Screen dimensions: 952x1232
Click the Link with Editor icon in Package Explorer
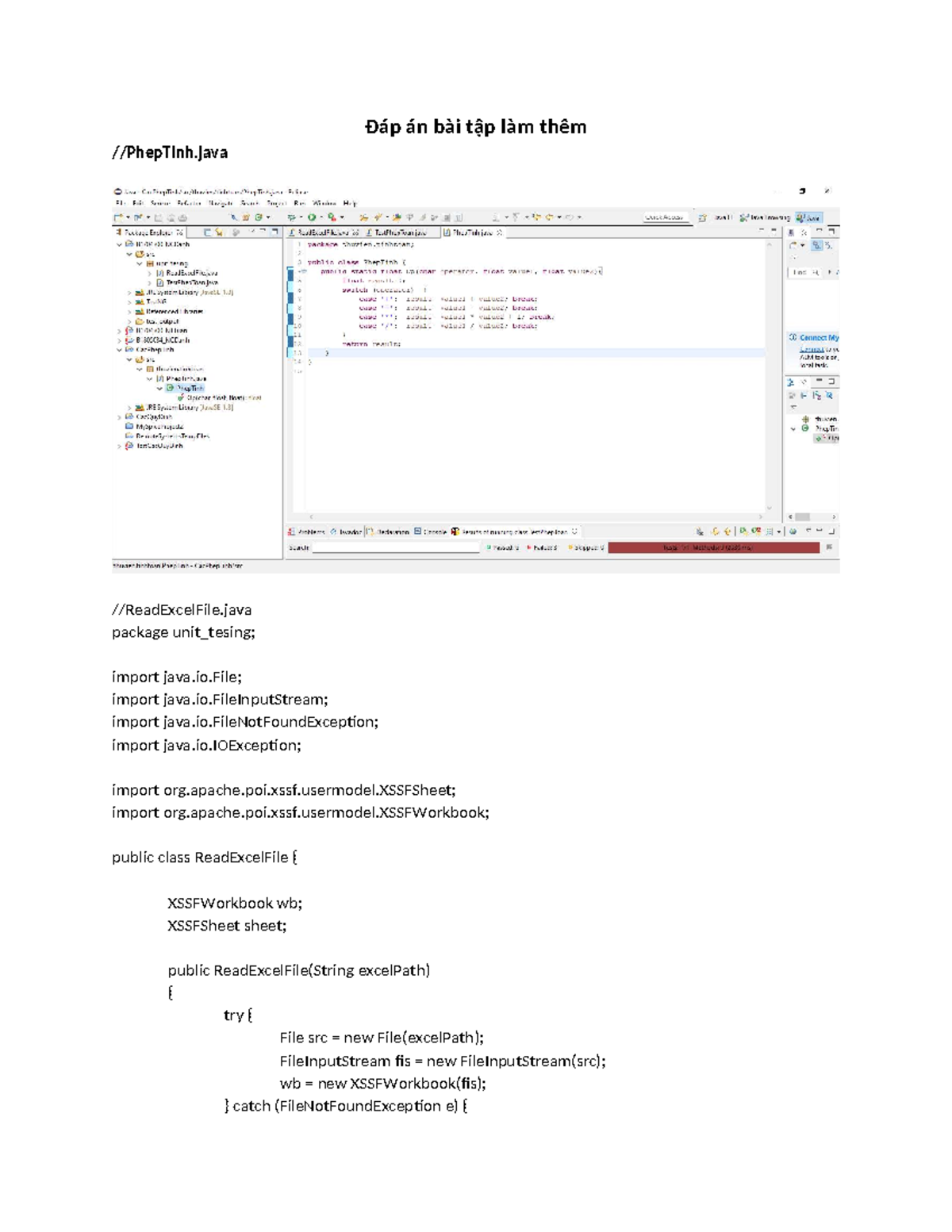pos(219,232)
